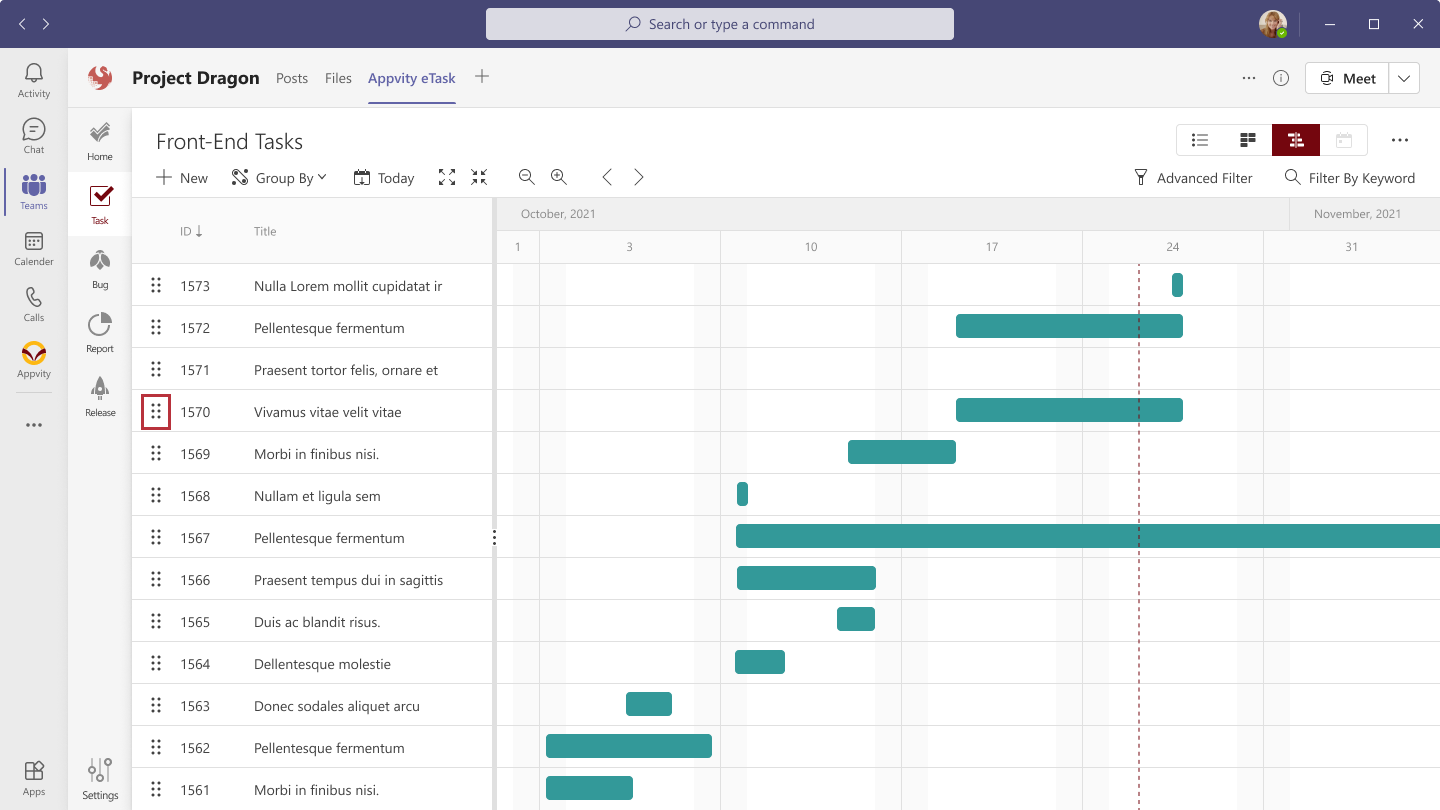Switch to the Files tab
This screenshot has height=810, width=1440.
coord(338,77)
